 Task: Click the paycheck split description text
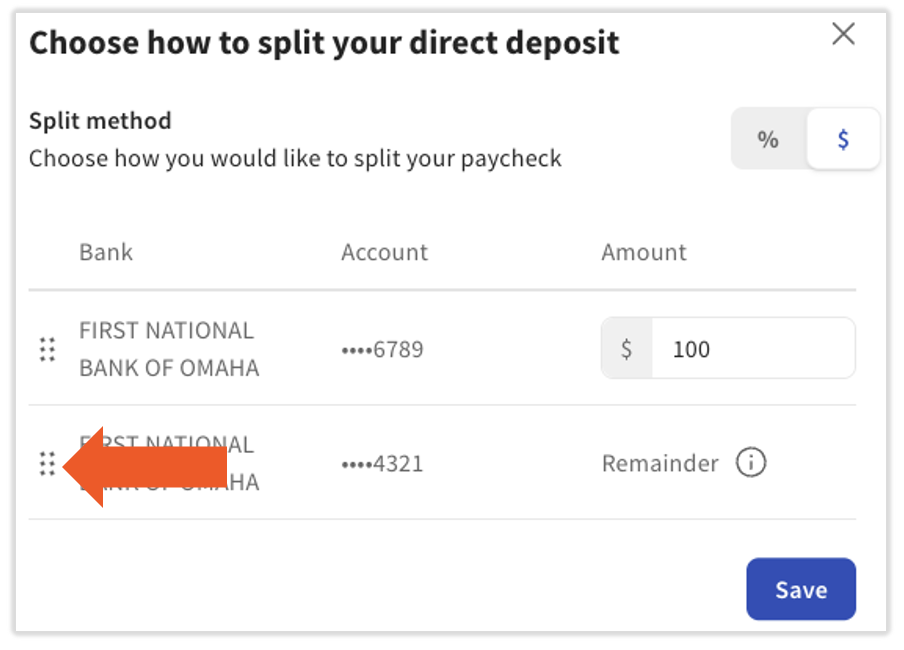(295, 159)
